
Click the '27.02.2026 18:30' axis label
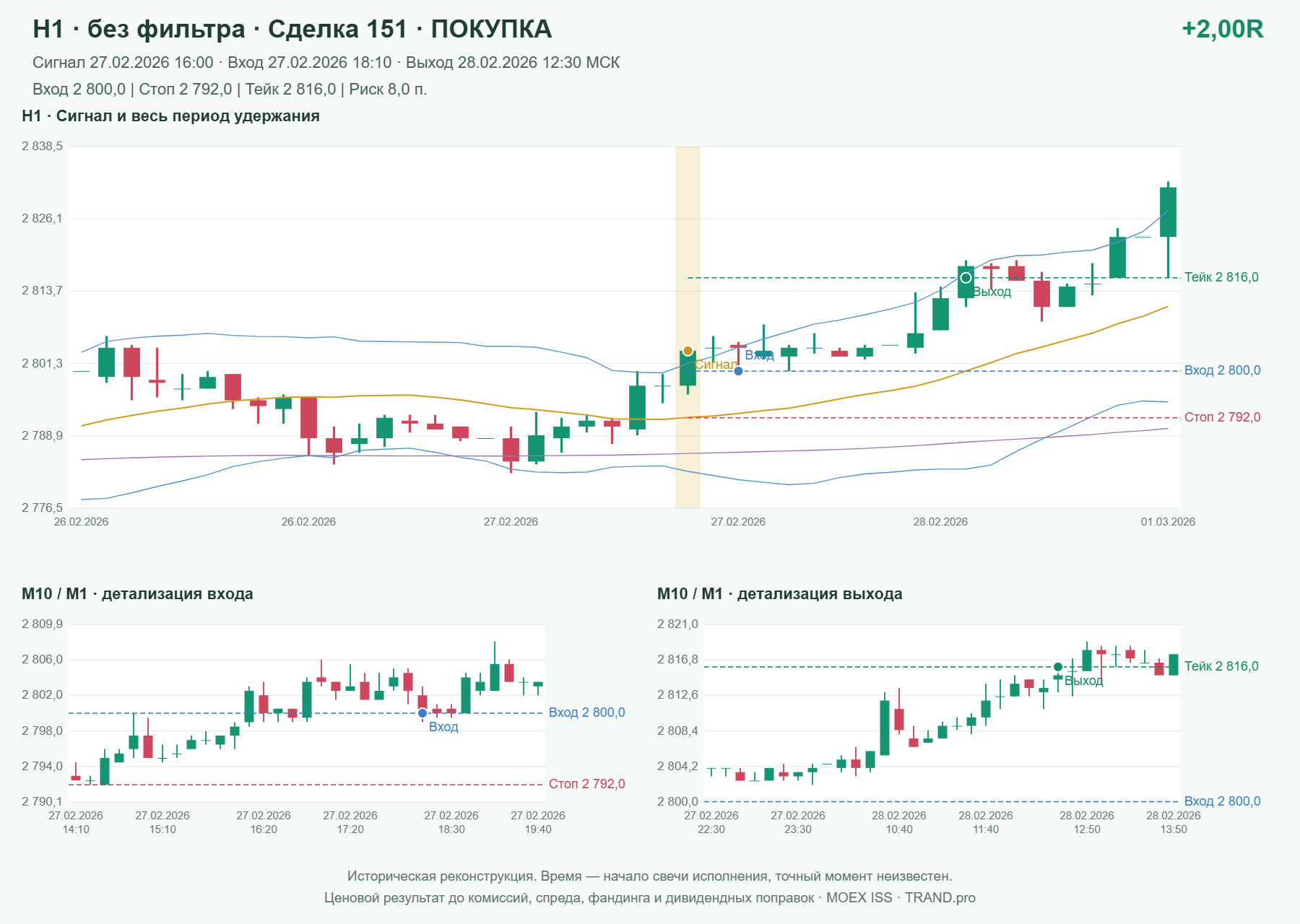coord(451,822)
